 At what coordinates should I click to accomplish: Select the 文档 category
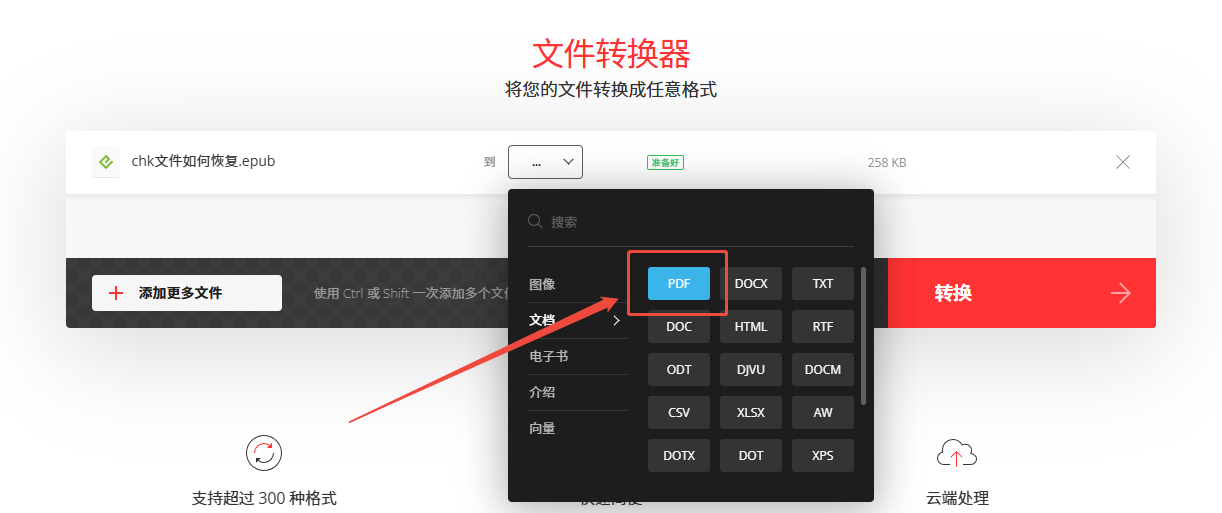542,320
